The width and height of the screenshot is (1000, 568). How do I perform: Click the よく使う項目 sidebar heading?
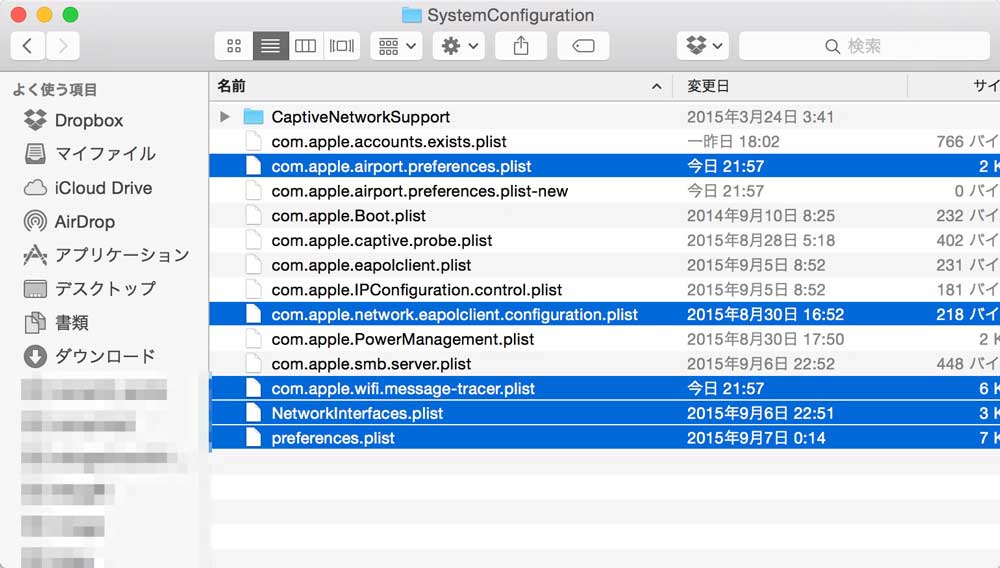click(55, 90)
